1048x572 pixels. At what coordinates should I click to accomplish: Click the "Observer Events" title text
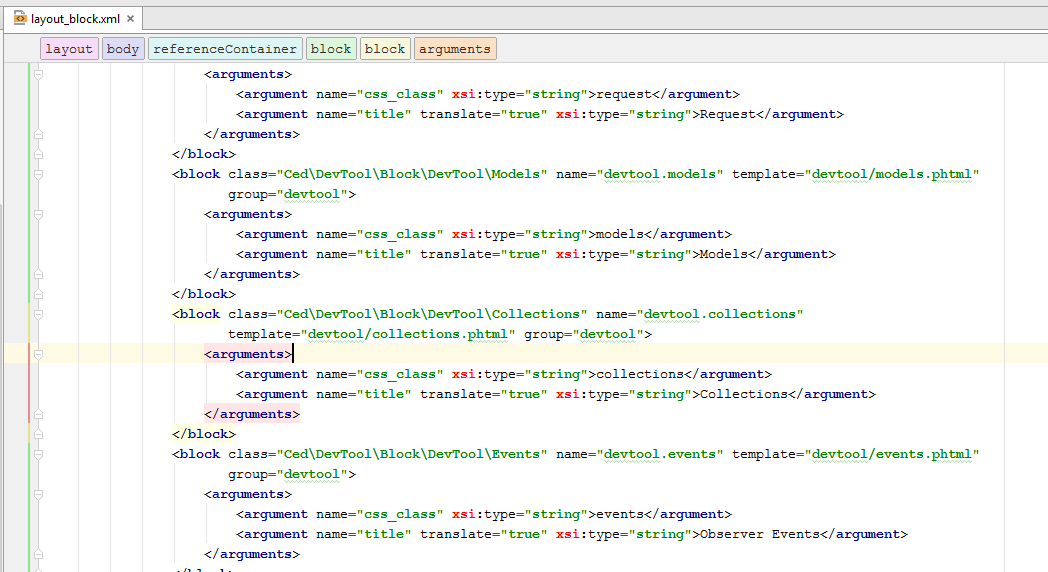tap(760, 535)
